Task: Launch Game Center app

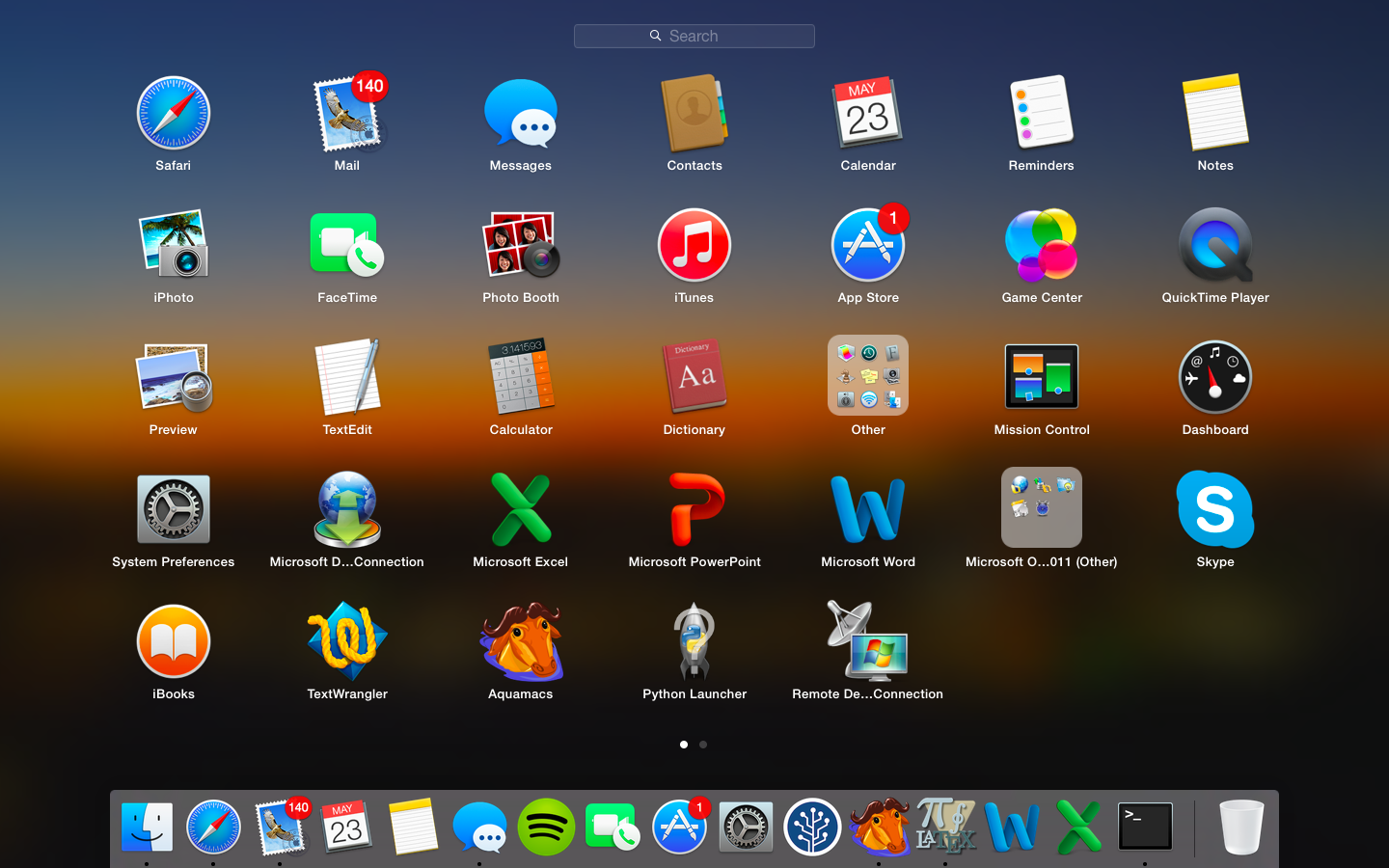Action: point(1042,246)
